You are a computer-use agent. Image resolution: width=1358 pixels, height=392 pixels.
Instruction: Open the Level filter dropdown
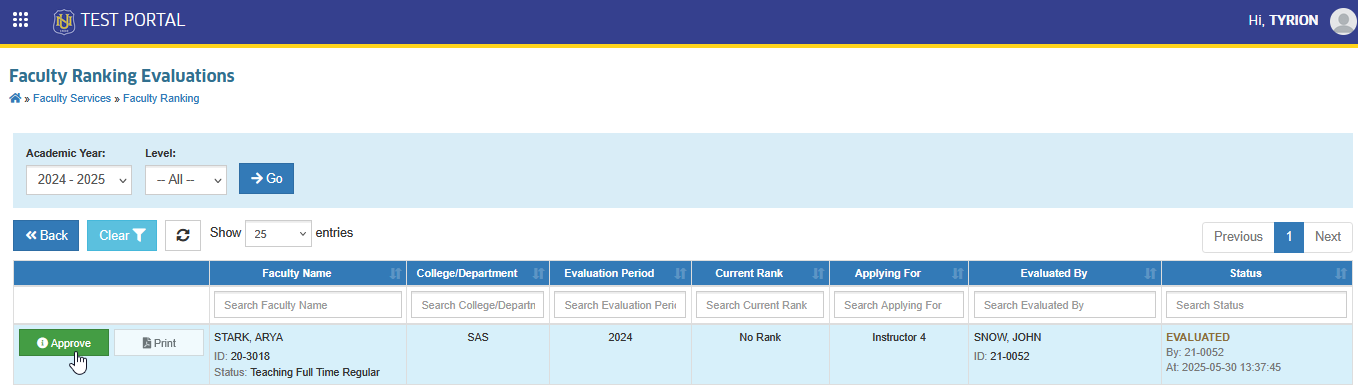pos(186,180)
